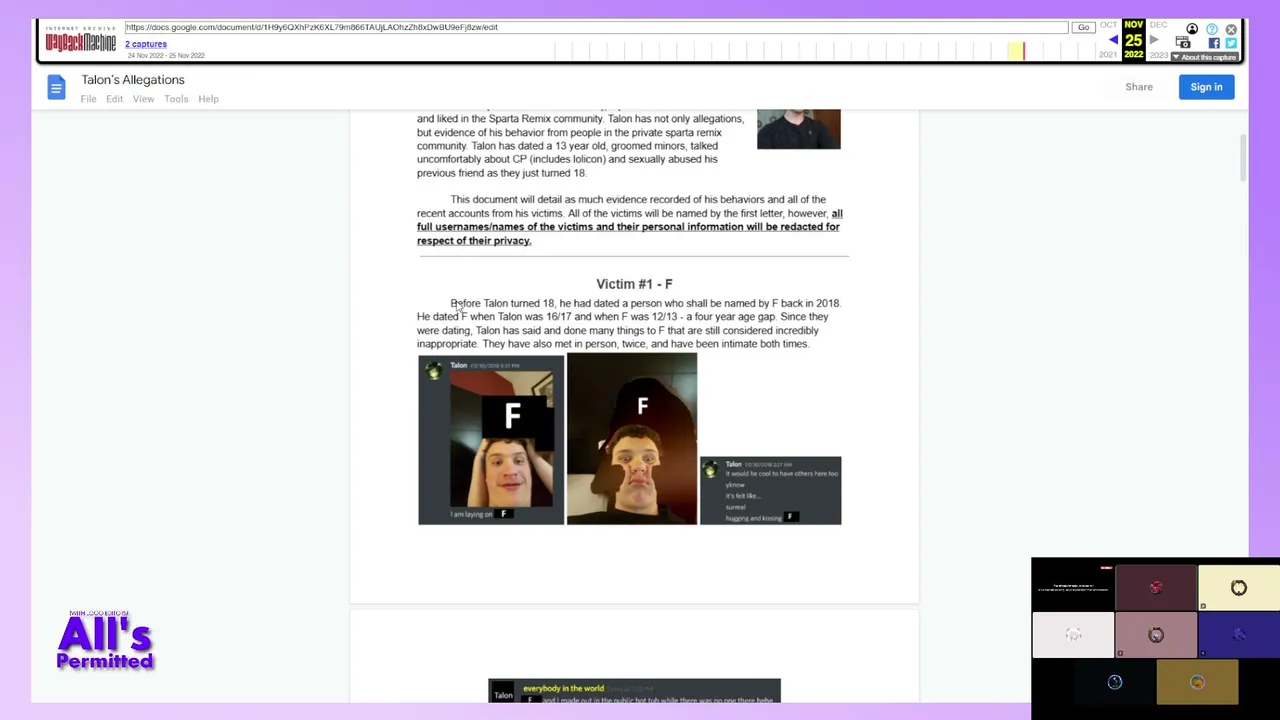Open the Tools menu
The image size is (1280, 720).
coord(176,99)
